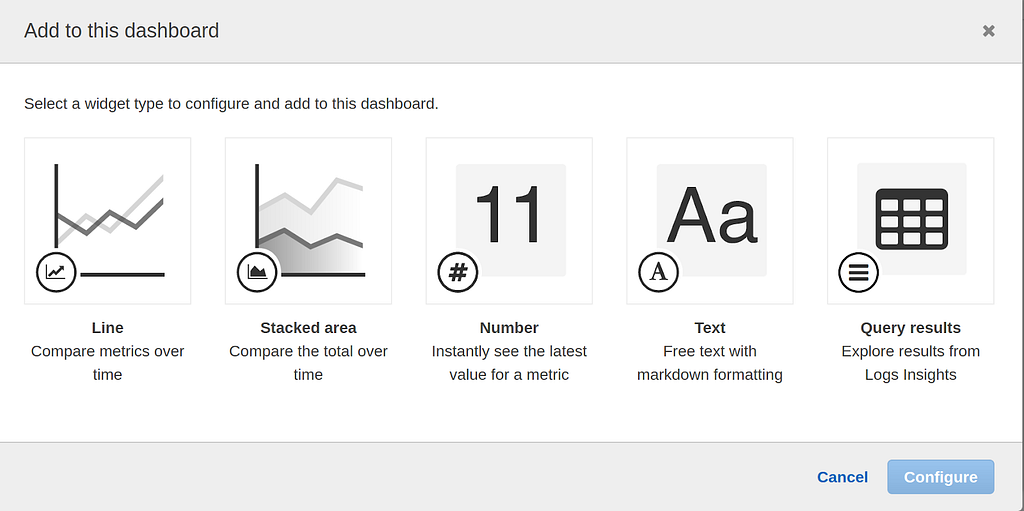Click the line chart badge icon
Viewport: 1024px width, 511px height.
pyautogui.click(x=56, y=272)
